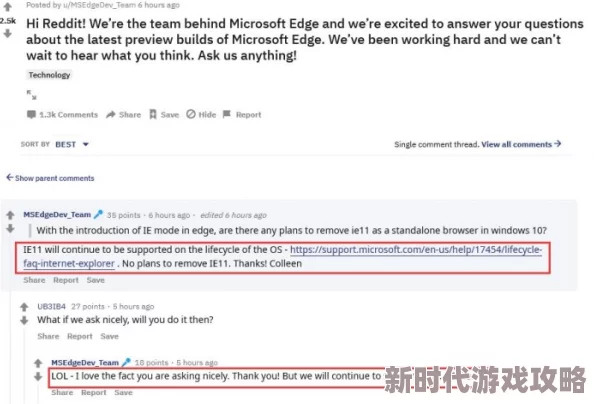594x404 pixels.
Task: Open the Technology flair tag
Action: 49,75
